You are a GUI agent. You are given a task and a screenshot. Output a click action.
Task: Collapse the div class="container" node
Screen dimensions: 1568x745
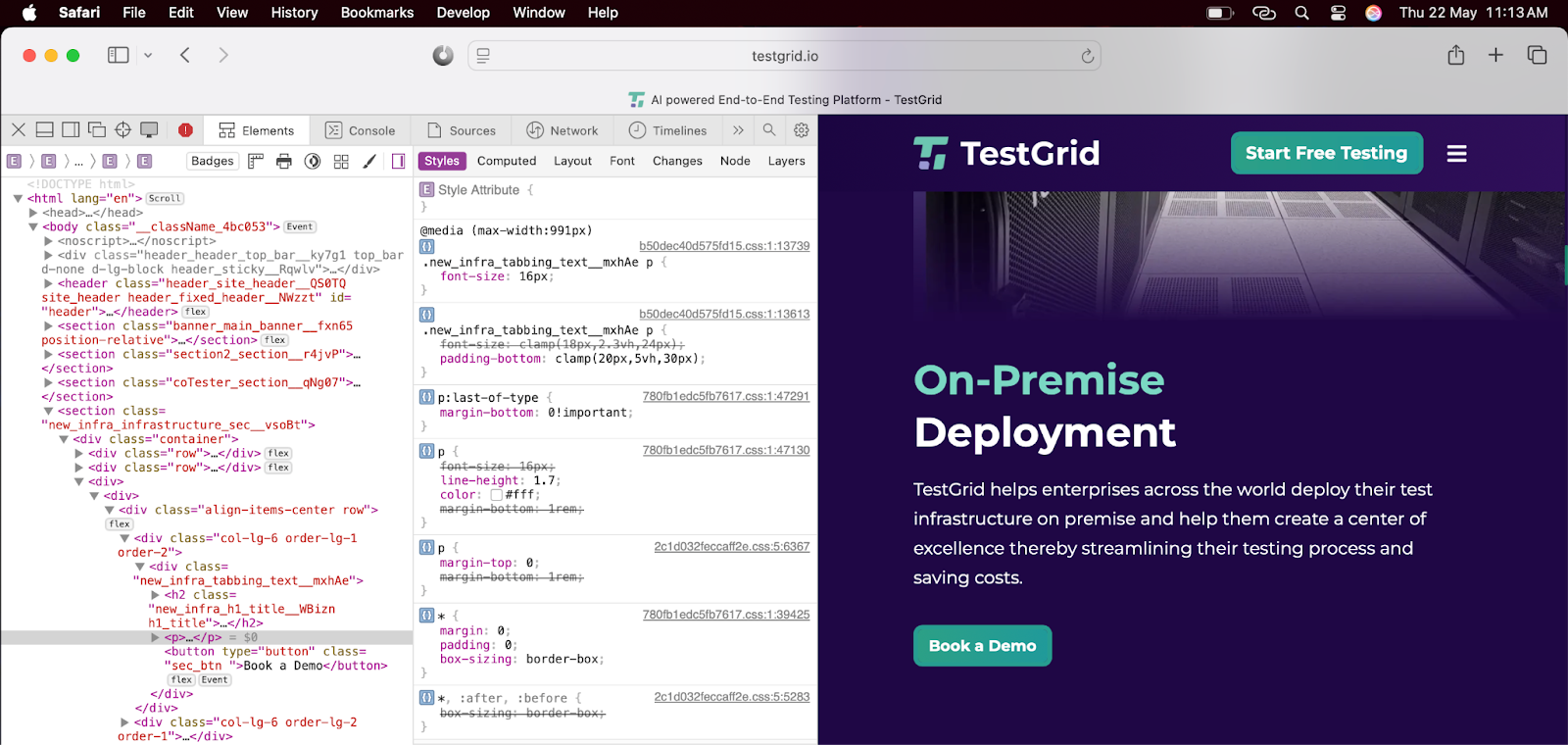pyautogui.click(x=64, y=439)
